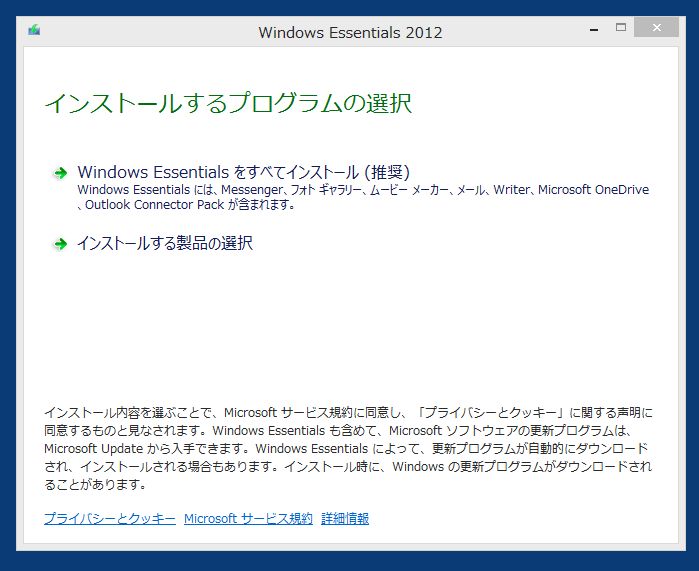This screenshot has height=571, width=699.
Task: Click the agreement paragraph starting 'インストール内容を選ぶことで'
Action: click(349, 448)
